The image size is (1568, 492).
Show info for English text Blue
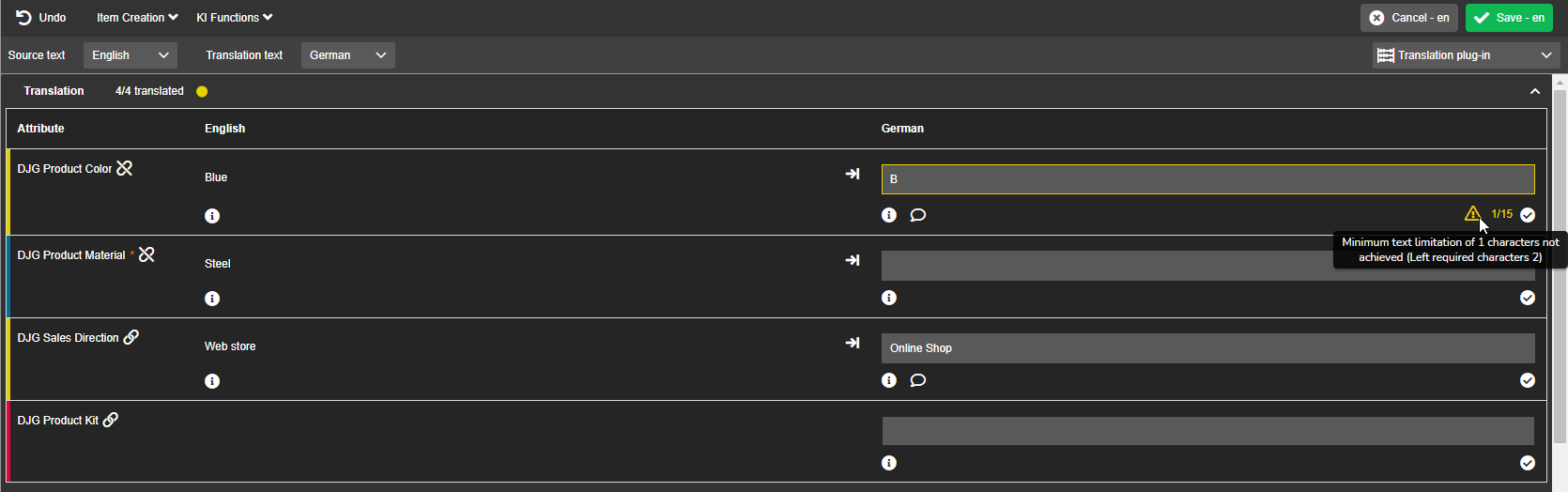212,216
